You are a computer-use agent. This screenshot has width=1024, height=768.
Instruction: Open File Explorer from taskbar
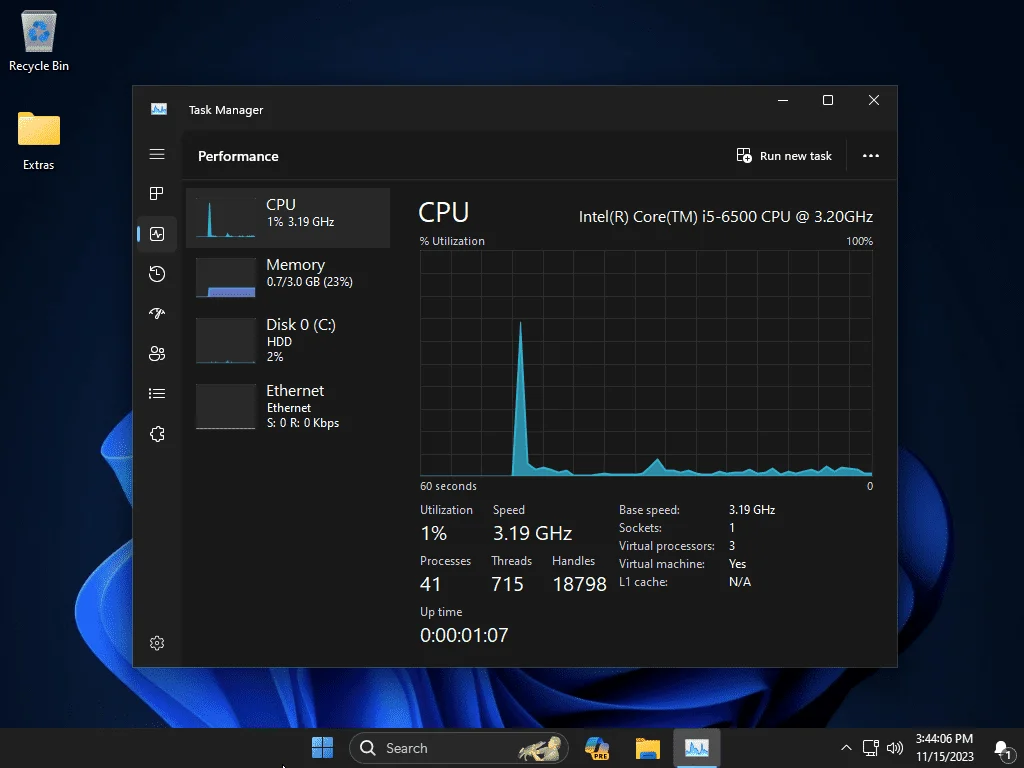(648, 748)
